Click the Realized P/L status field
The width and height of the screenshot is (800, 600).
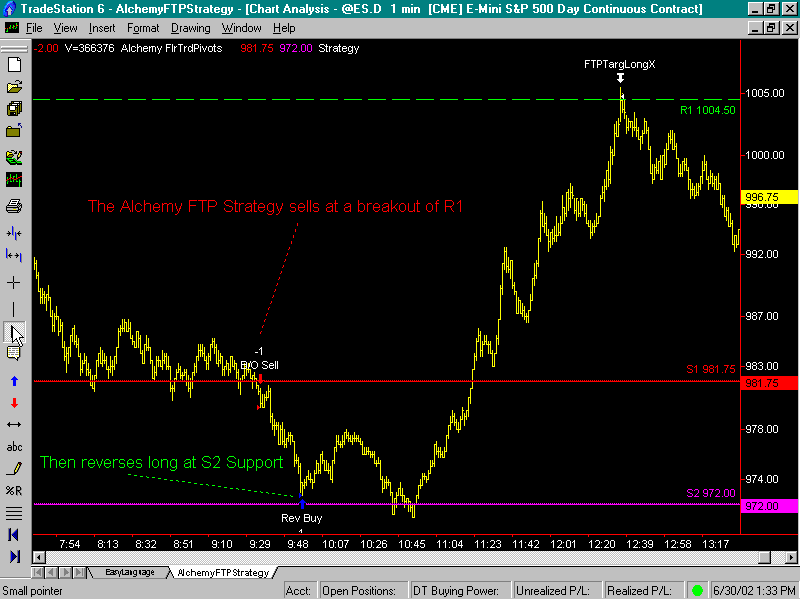[x=644, y=591]
